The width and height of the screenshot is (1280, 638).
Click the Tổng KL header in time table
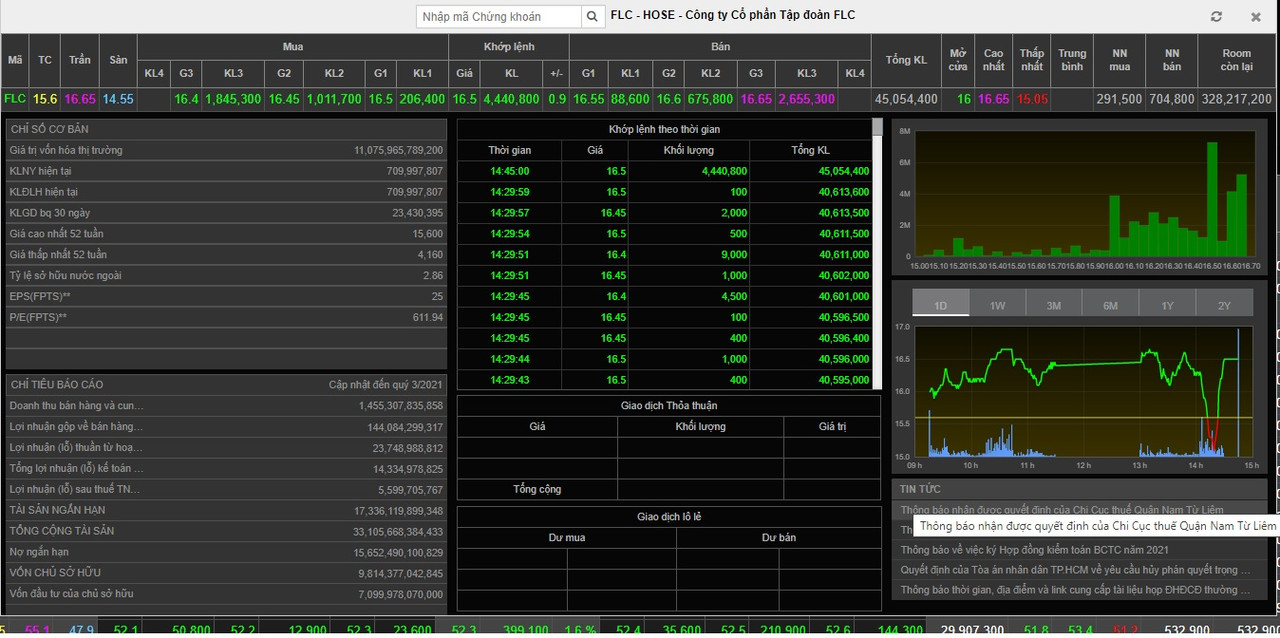[810, 150]
